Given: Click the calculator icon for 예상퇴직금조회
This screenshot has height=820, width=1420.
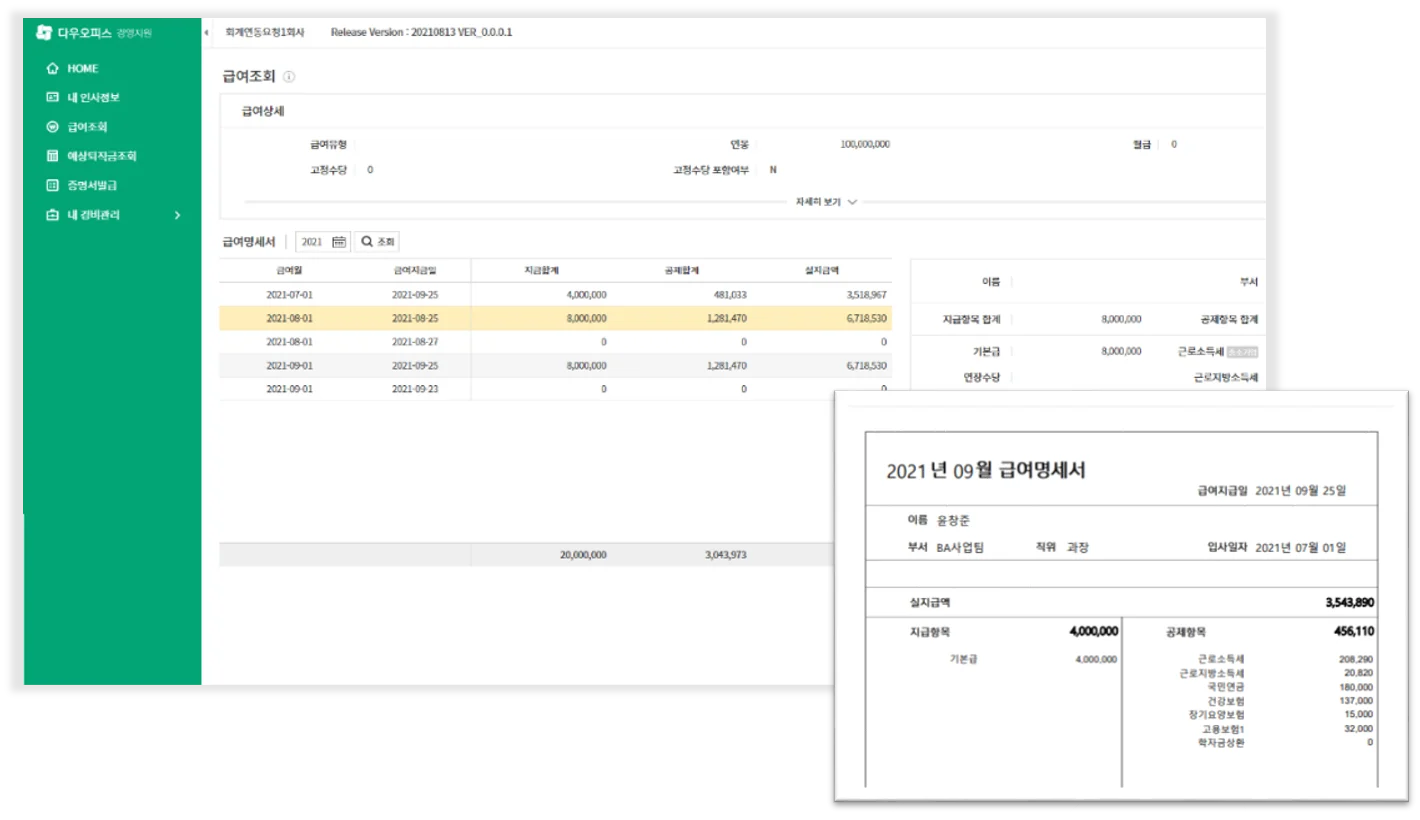Looking at the screenshot, I should pyautogui.click(x=53, y=156).
